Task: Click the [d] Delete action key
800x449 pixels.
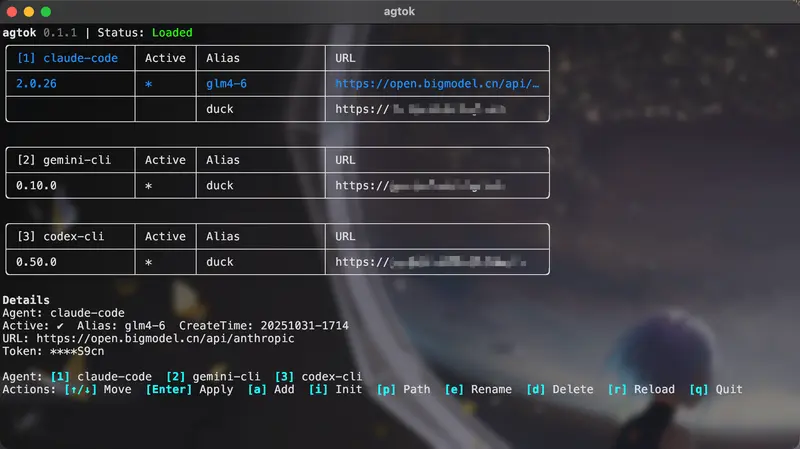Action: (x=563, y=389)
